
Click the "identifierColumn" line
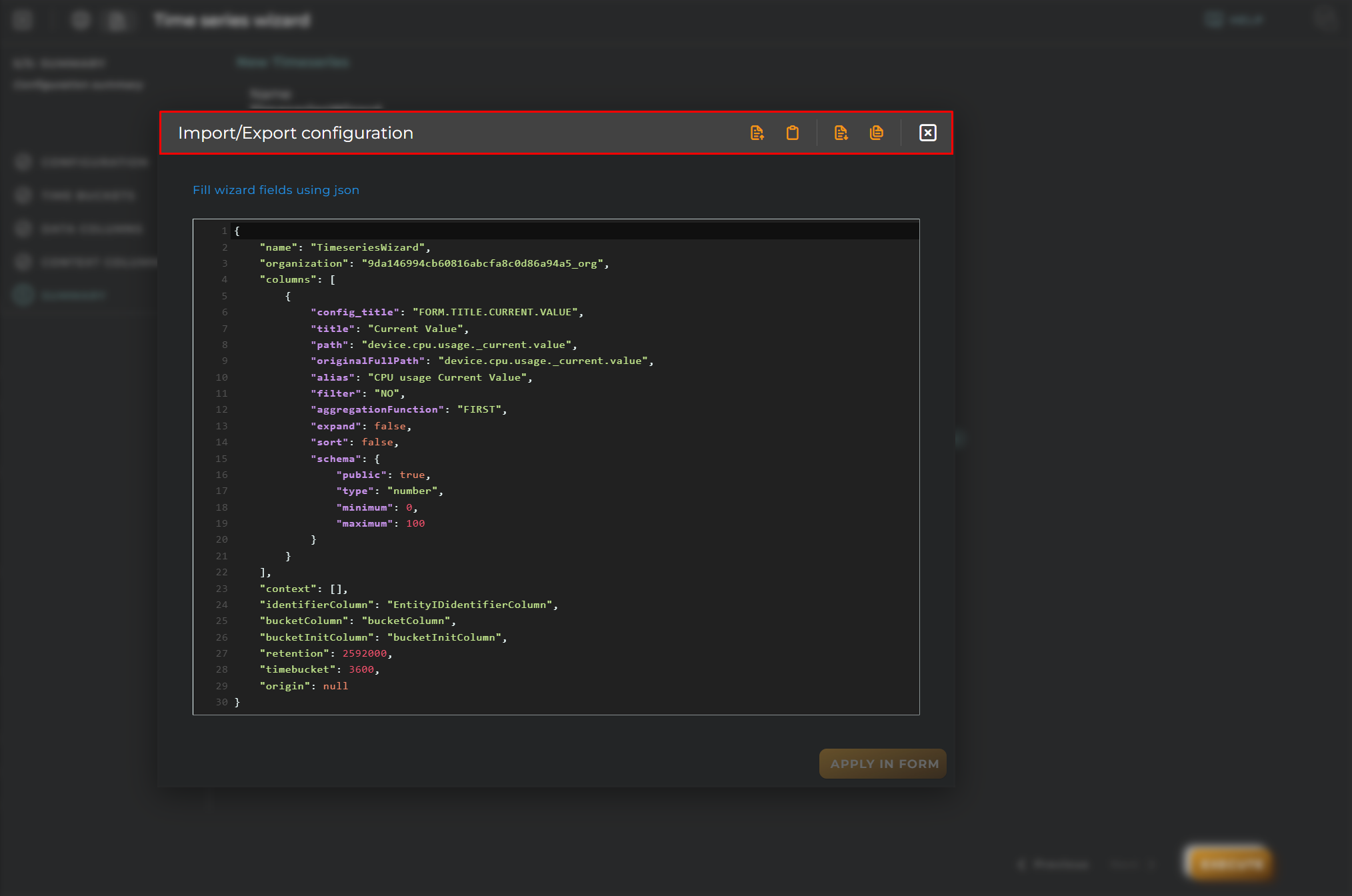pos(409,605)
